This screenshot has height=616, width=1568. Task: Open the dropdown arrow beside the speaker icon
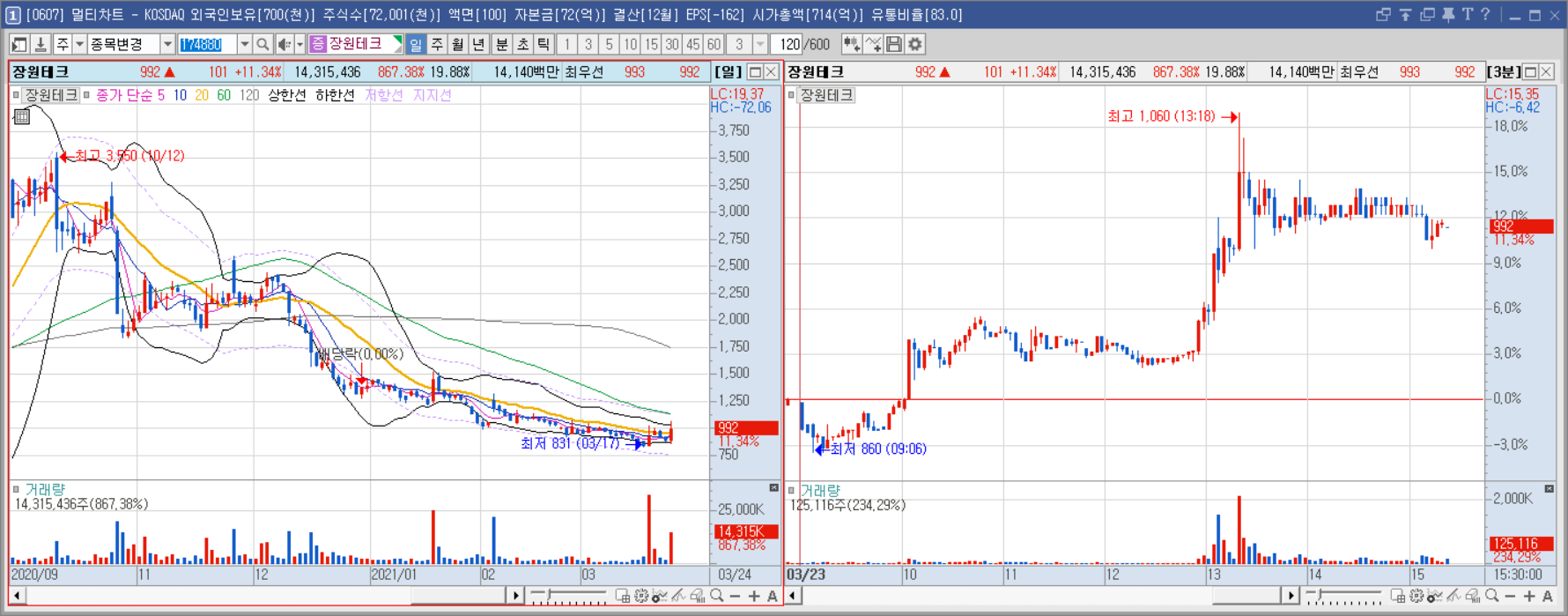pos(300,44)
